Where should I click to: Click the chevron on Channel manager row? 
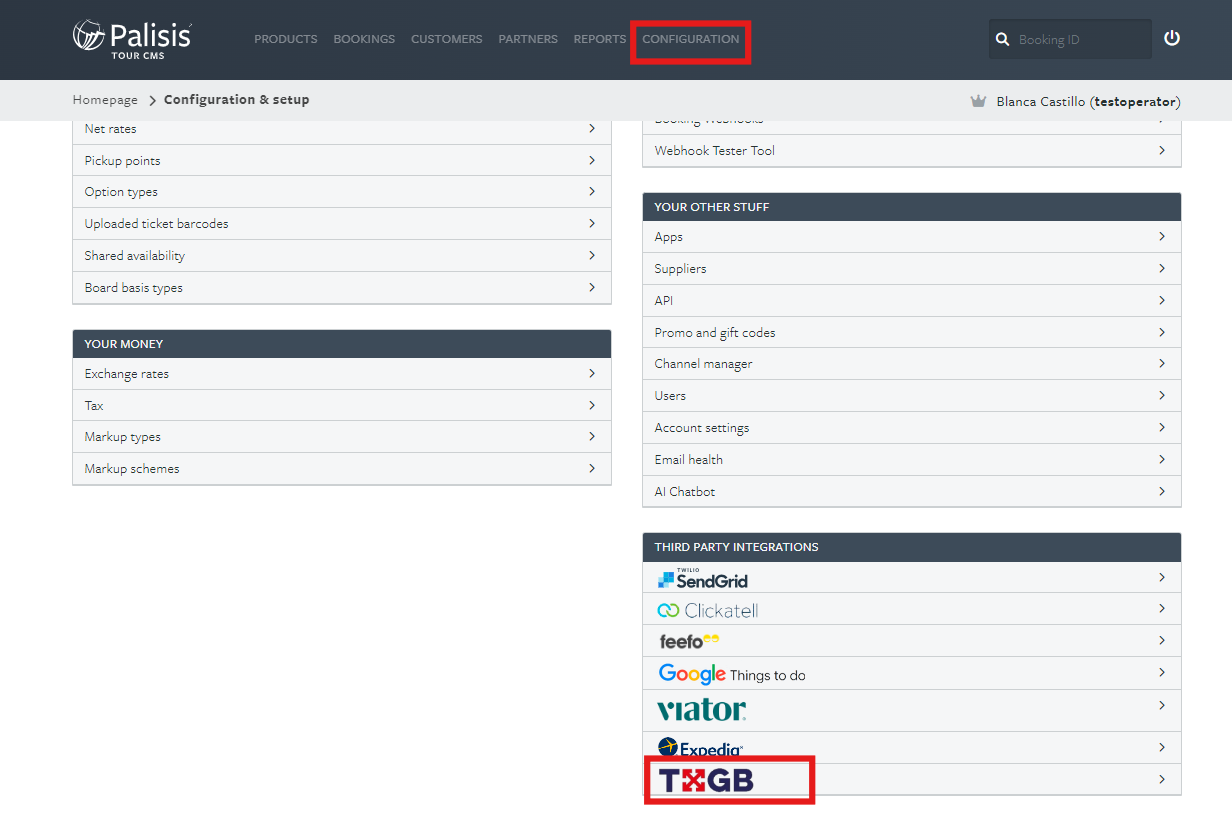(1162, 363)
